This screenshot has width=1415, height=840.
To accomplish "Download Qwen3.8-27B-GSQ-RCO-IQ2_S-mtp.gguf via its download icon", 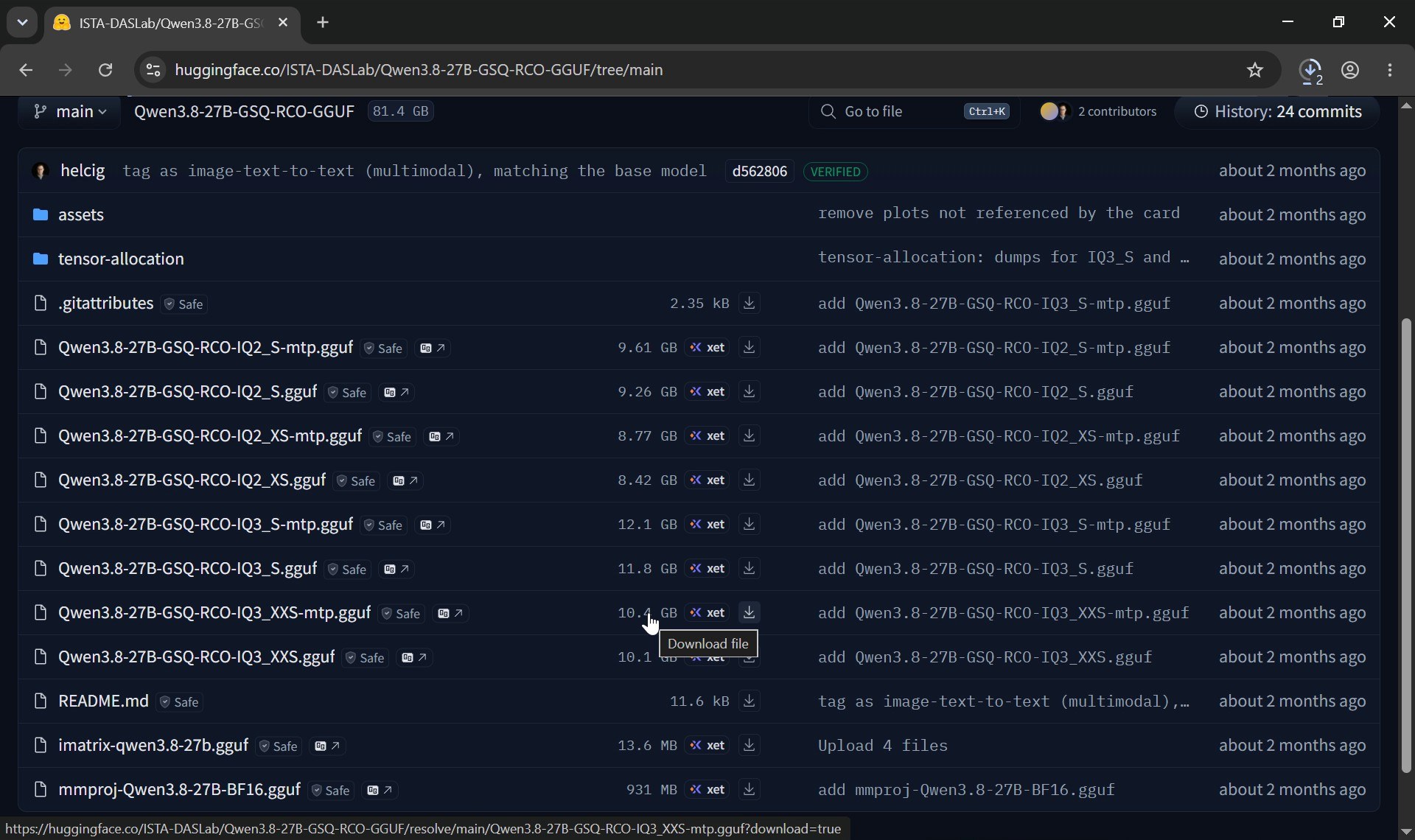I will (749, 347).
